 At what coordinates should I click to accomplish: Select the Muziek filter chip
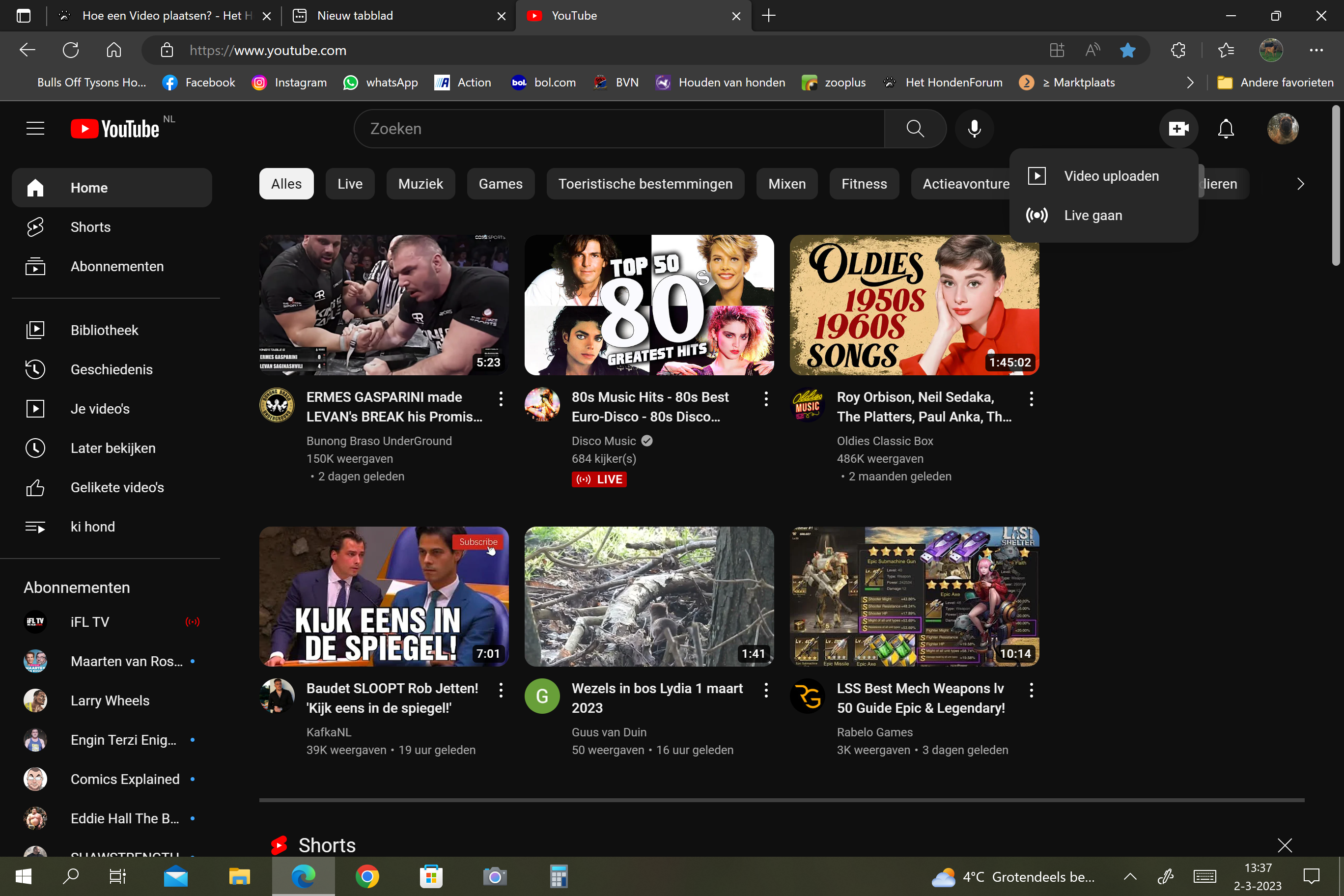tap(420, 184)
